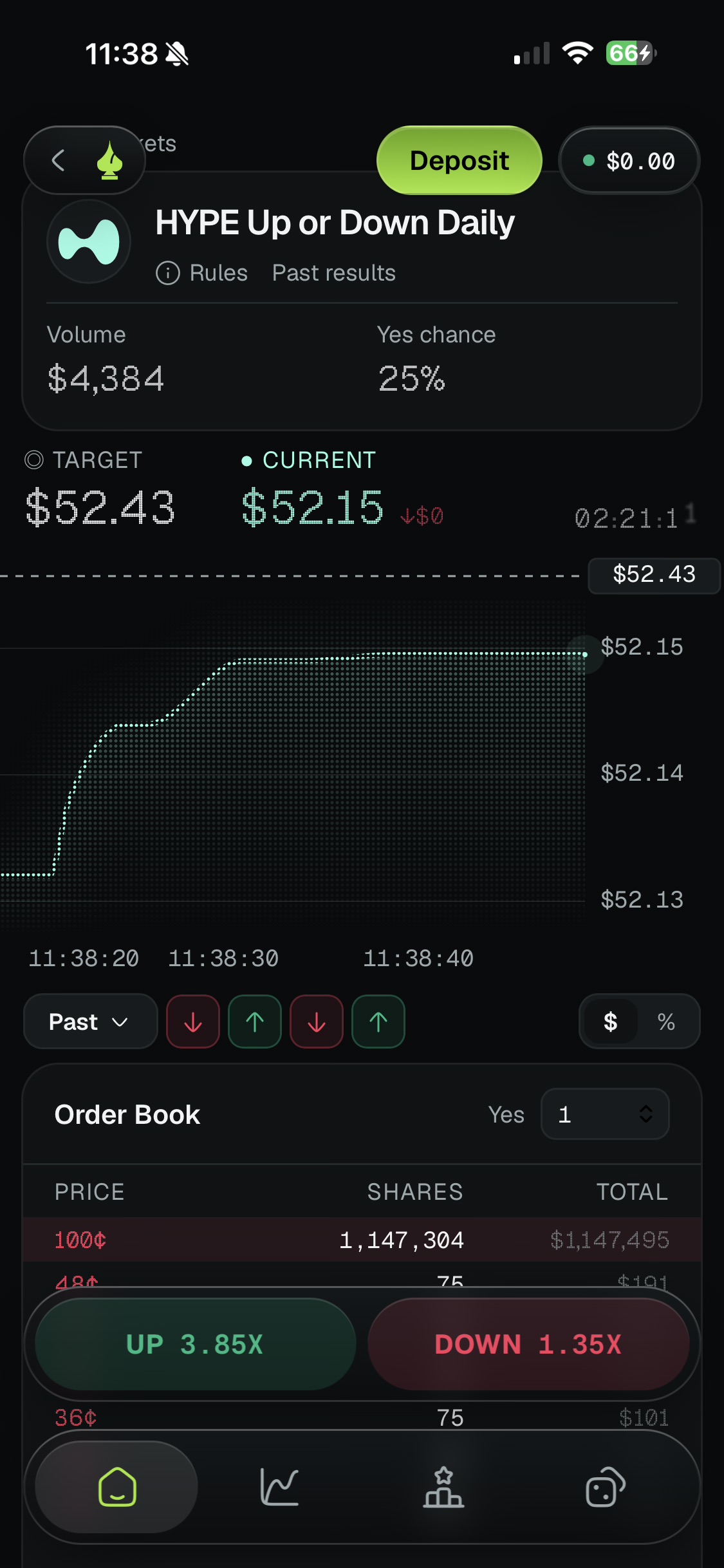Open the leaderboard podium tab icon

point(443,1487)
